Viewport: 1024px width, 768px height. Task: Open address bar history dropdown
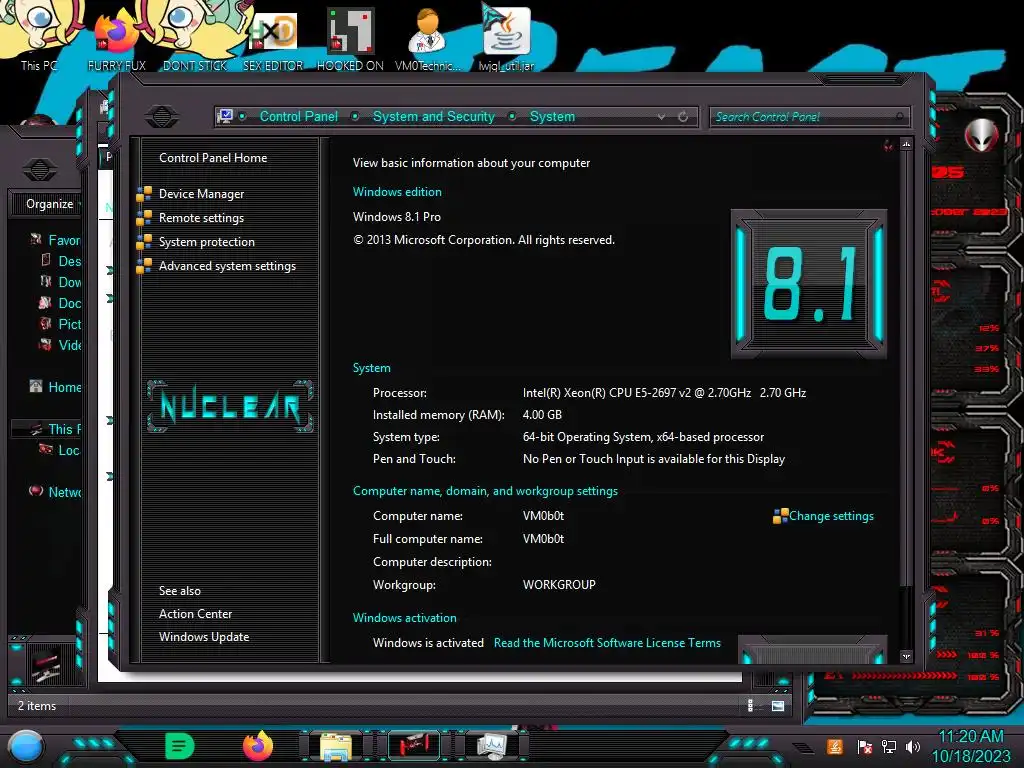click(x=662, y=116)
